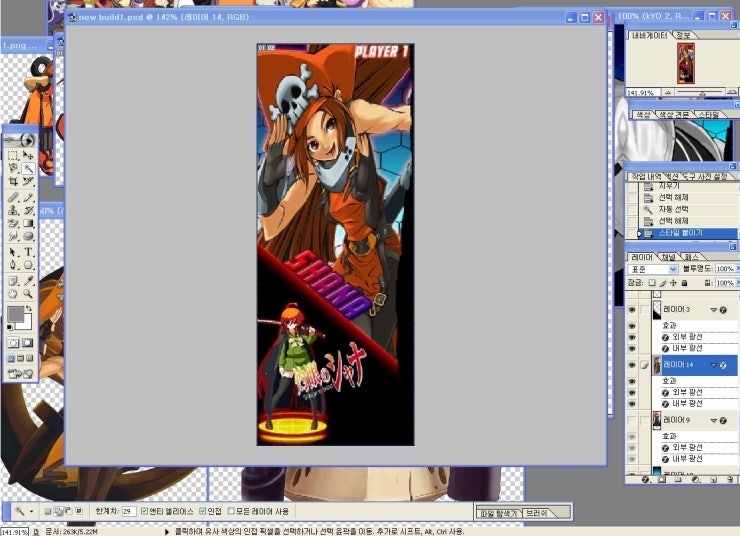The width and height of the screenshot is (740, 536).
Task: Select the Path Selection tool
Action: pos(13,252)
